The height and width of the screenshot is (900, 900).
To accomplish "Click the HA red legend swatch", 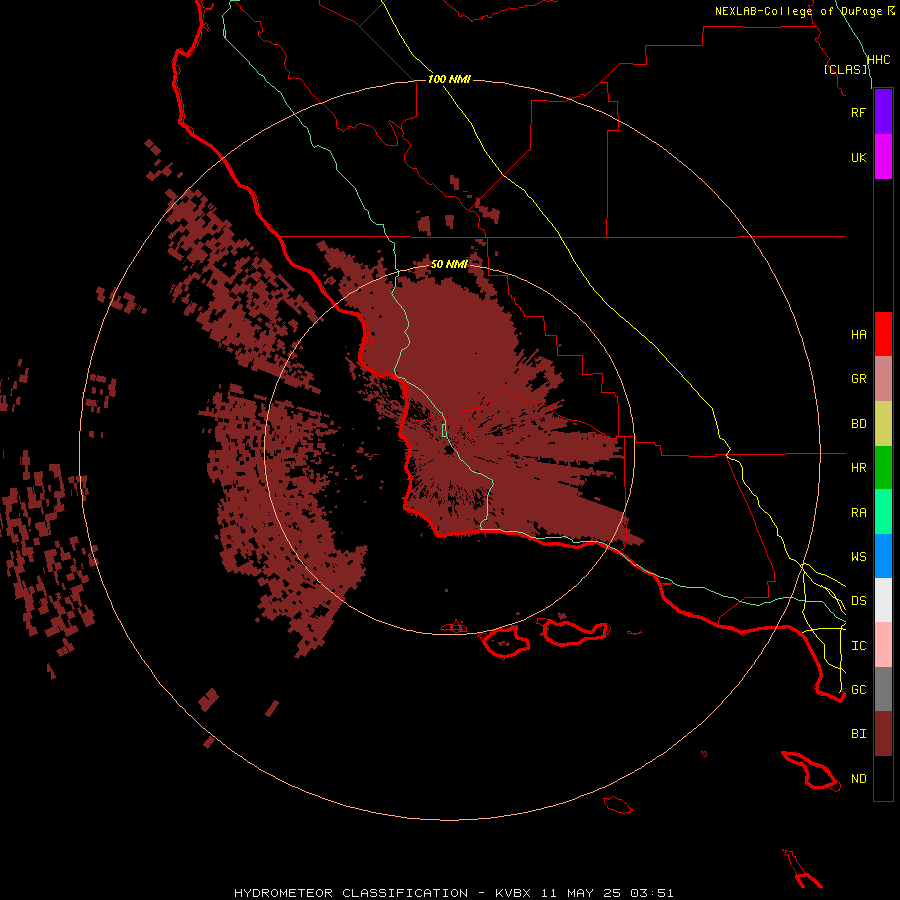I will pos(883,334).
